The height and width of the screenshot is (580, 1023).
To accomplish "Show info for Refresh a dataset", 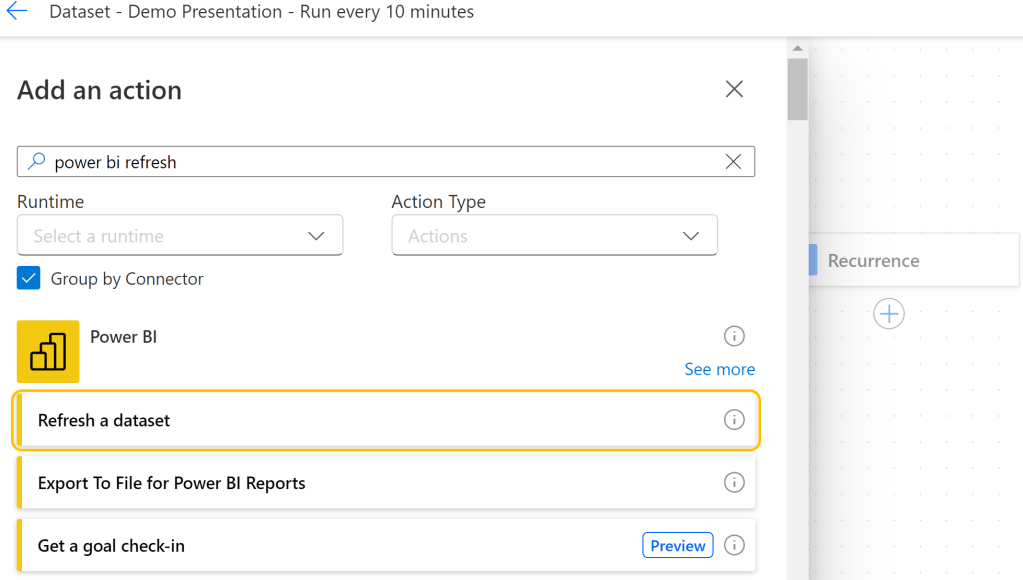I will pyautogui.click(x=734, y=420).
